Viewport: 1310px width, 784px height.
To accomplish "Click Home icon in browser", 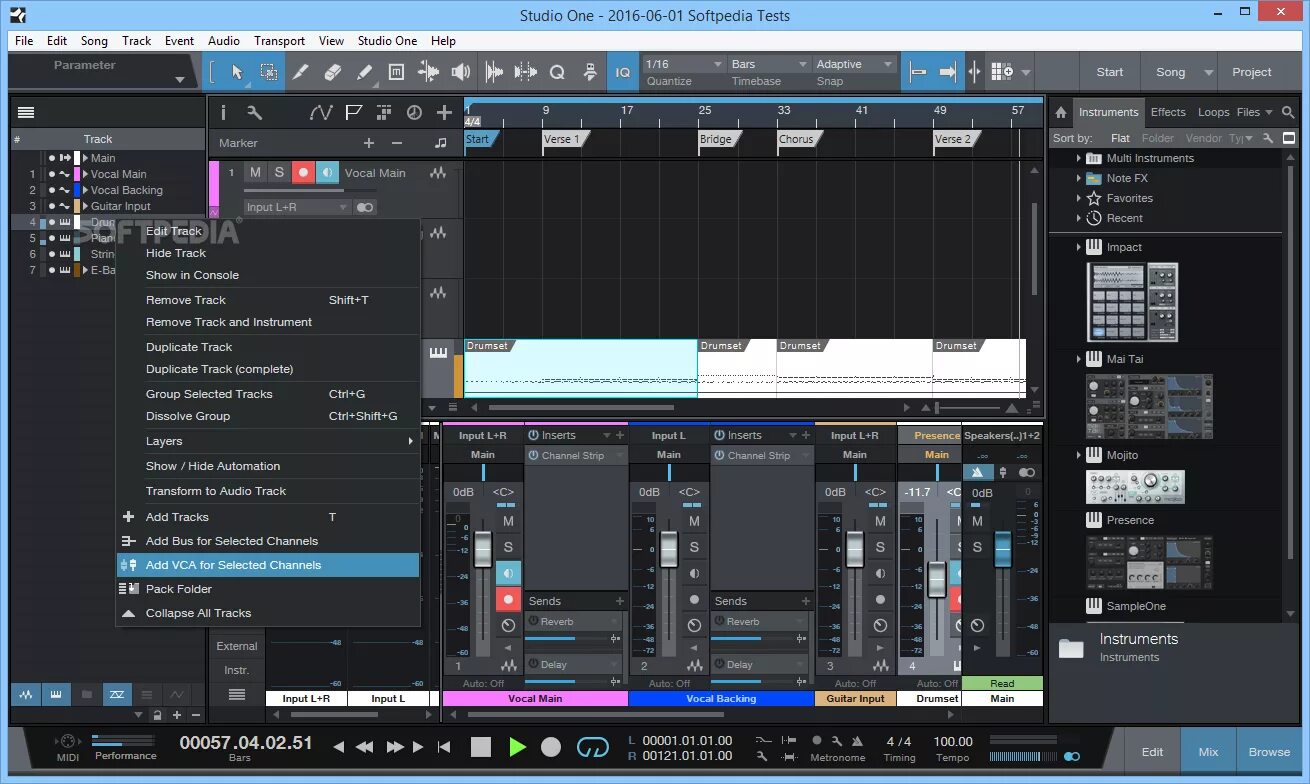I will pyautogui.click(x=1061, y=112).
